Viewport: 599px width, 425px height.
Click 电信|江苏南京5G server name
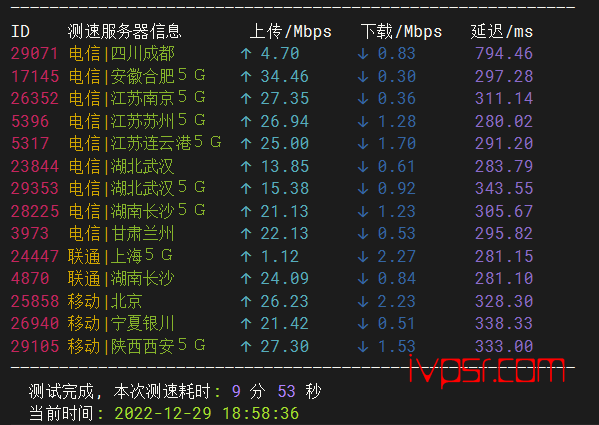click(137, 98)
